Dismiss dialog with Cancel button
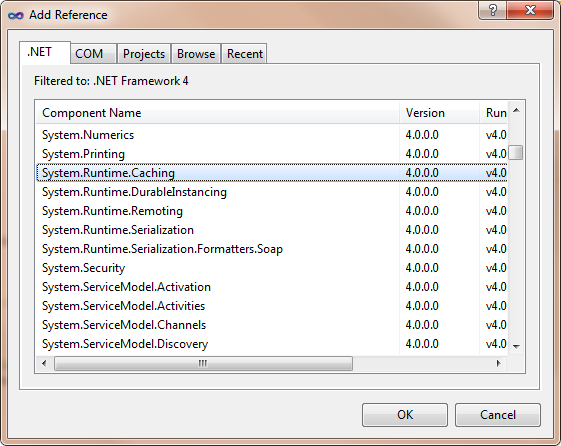 [498, 415]
